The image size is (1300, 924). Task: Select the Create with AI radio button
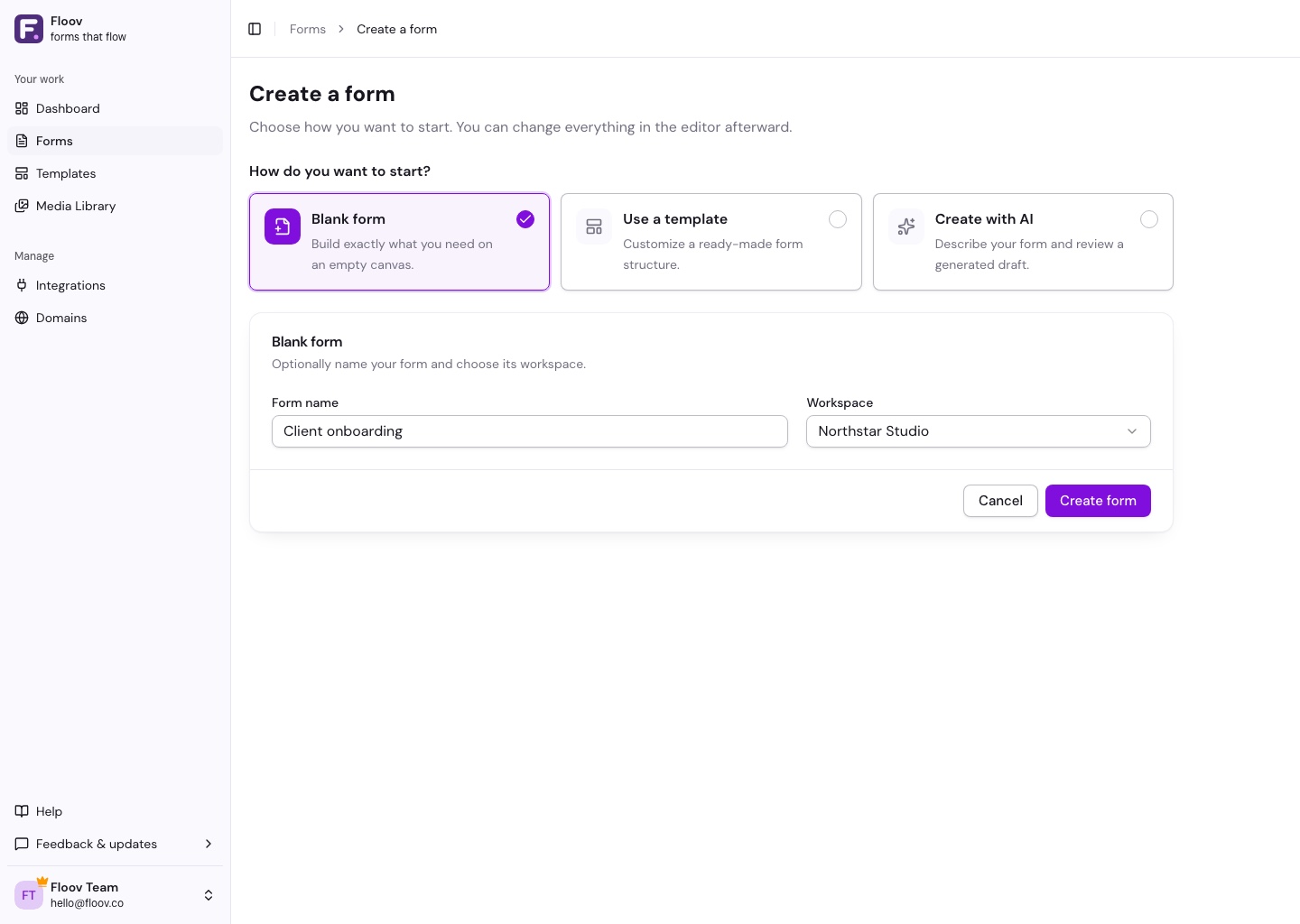[x=1149, y=219]
